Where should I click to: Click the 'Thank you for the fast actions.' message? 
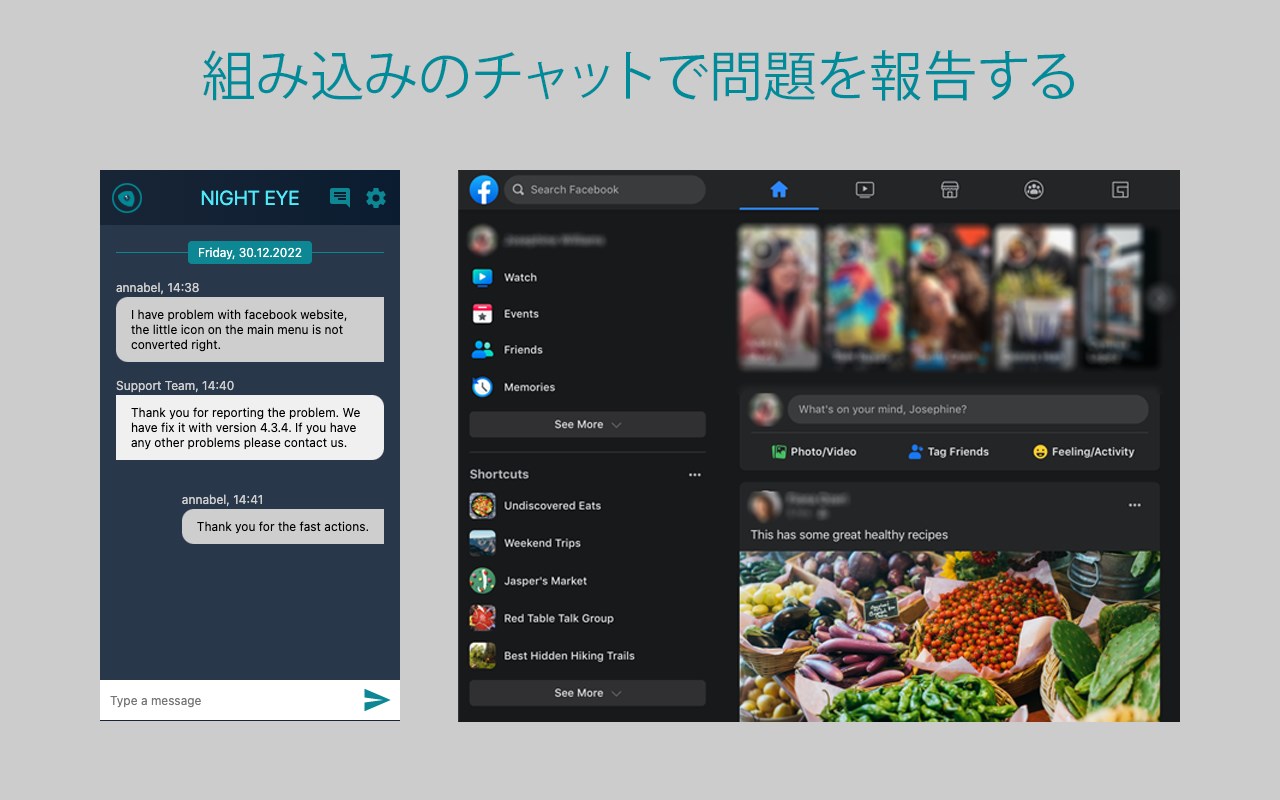283,526
